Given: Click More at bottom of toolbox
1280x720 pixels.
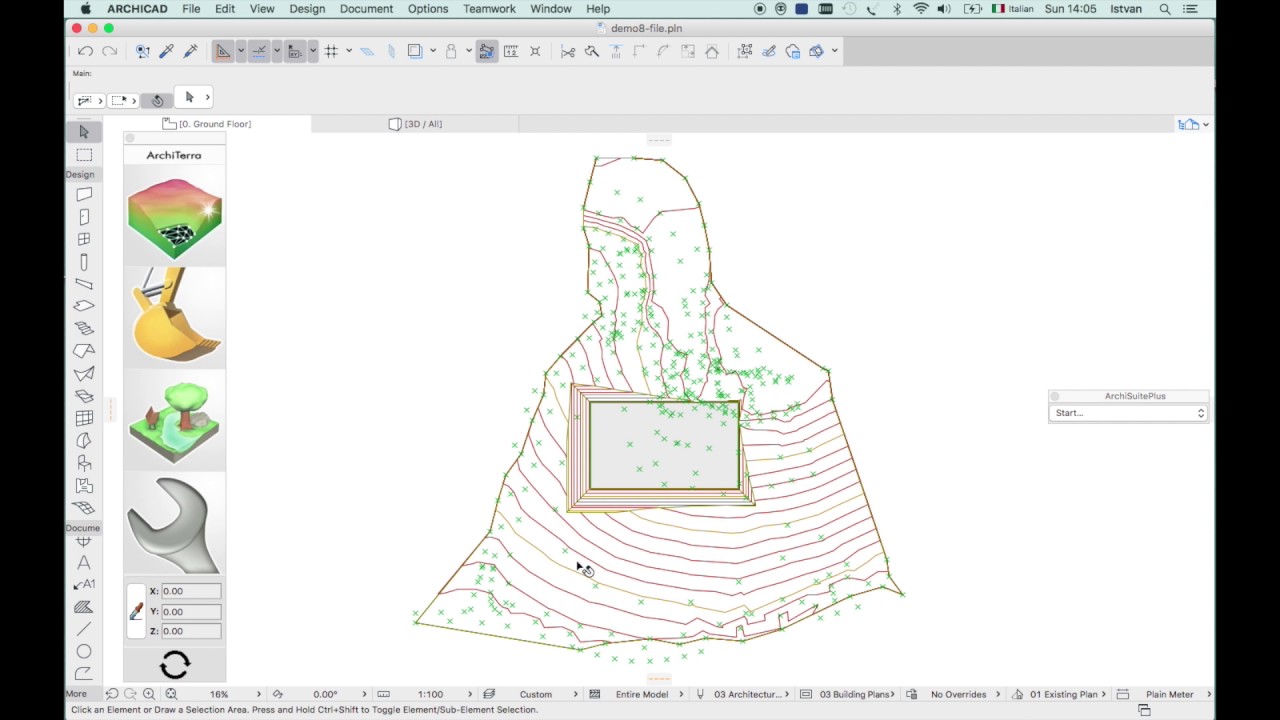Looking at the screenshot, I should point(76,694).
